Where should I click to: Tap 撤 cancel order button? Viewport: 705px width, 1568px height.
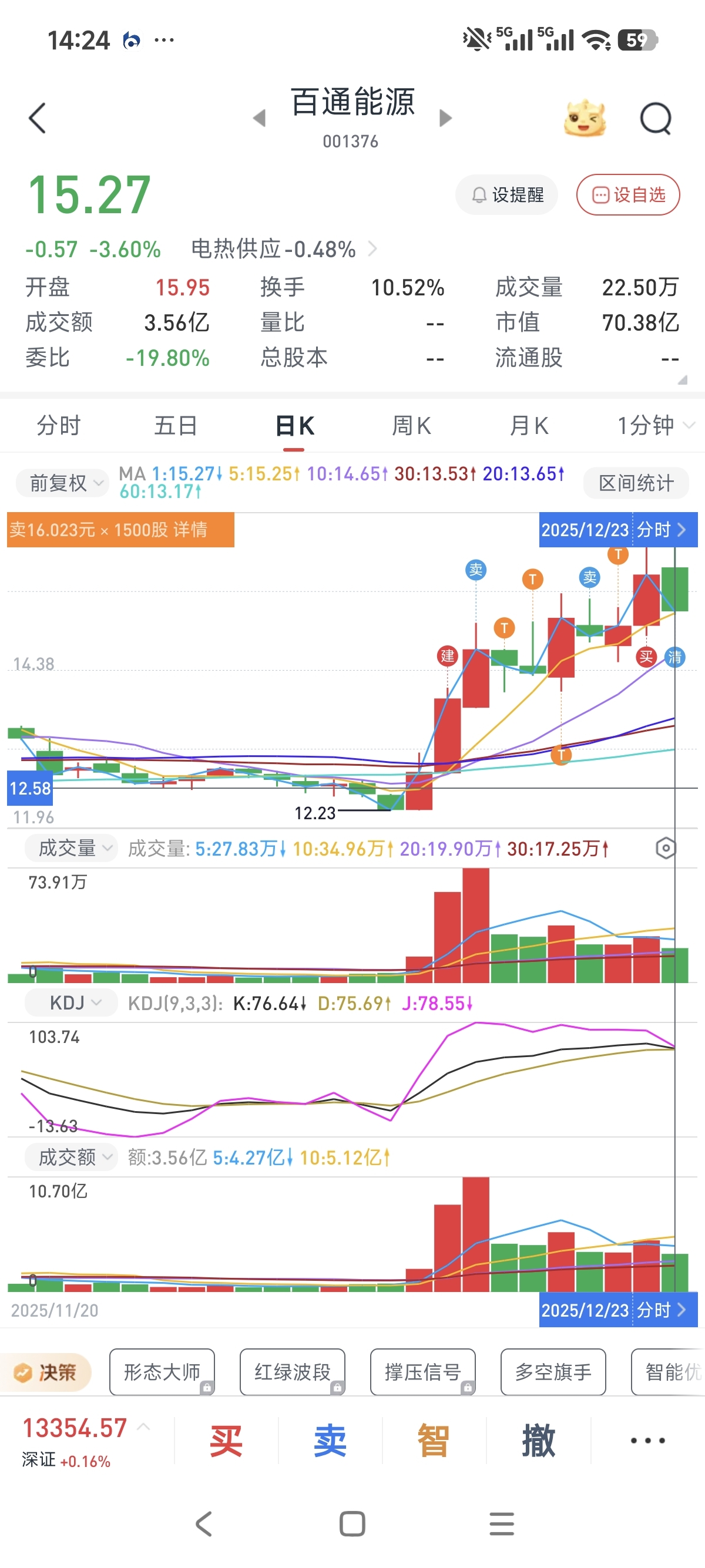click(x=538, y=1441)
